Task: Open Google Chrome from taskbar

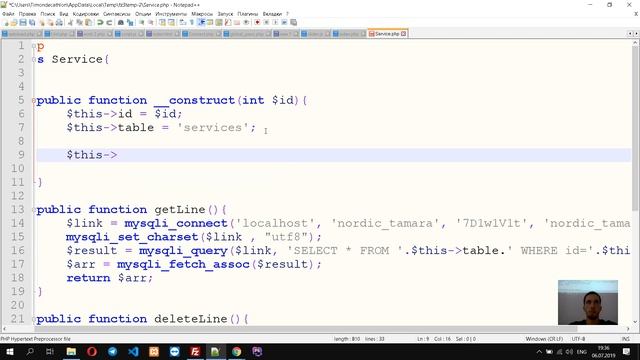Action: [x=236, y=351]
